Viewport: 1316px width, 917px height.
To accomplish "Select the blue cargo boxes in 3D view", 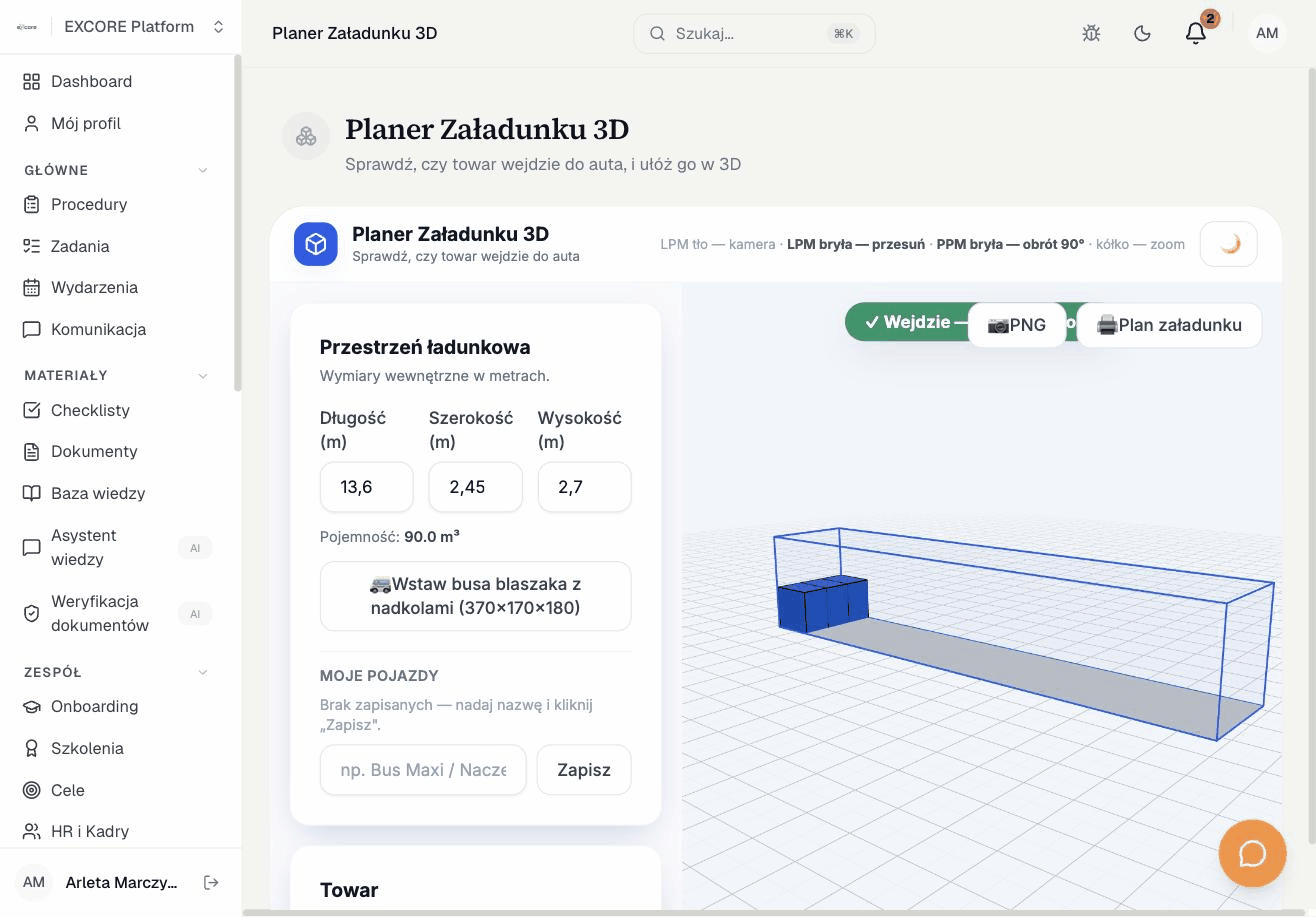I will click(823, 605).
